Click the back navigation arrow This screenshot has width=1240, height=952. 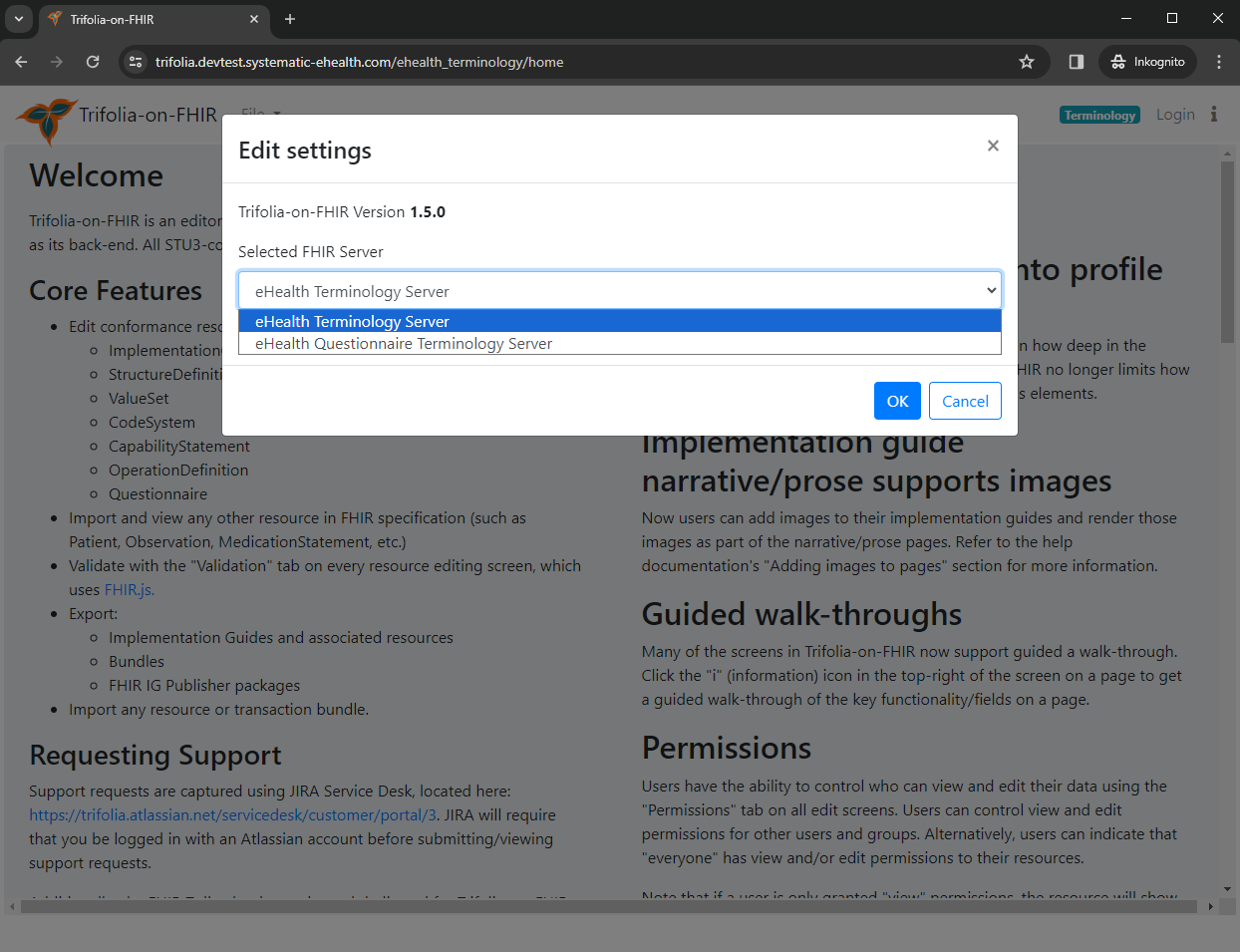point(21,61)
